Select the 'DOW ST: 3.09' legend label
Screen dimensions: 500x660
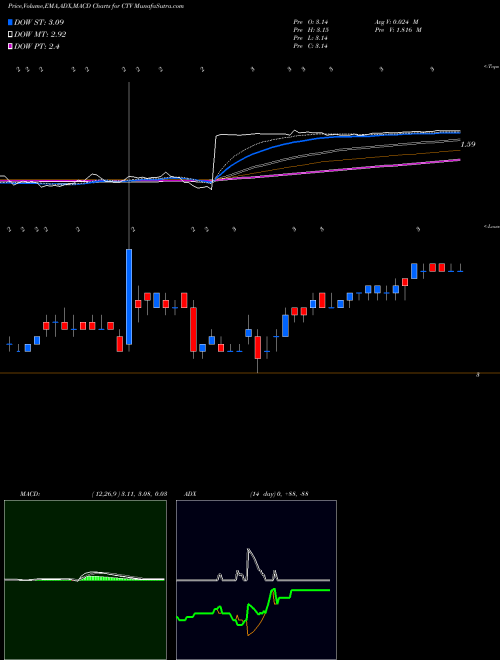(39, 22)
